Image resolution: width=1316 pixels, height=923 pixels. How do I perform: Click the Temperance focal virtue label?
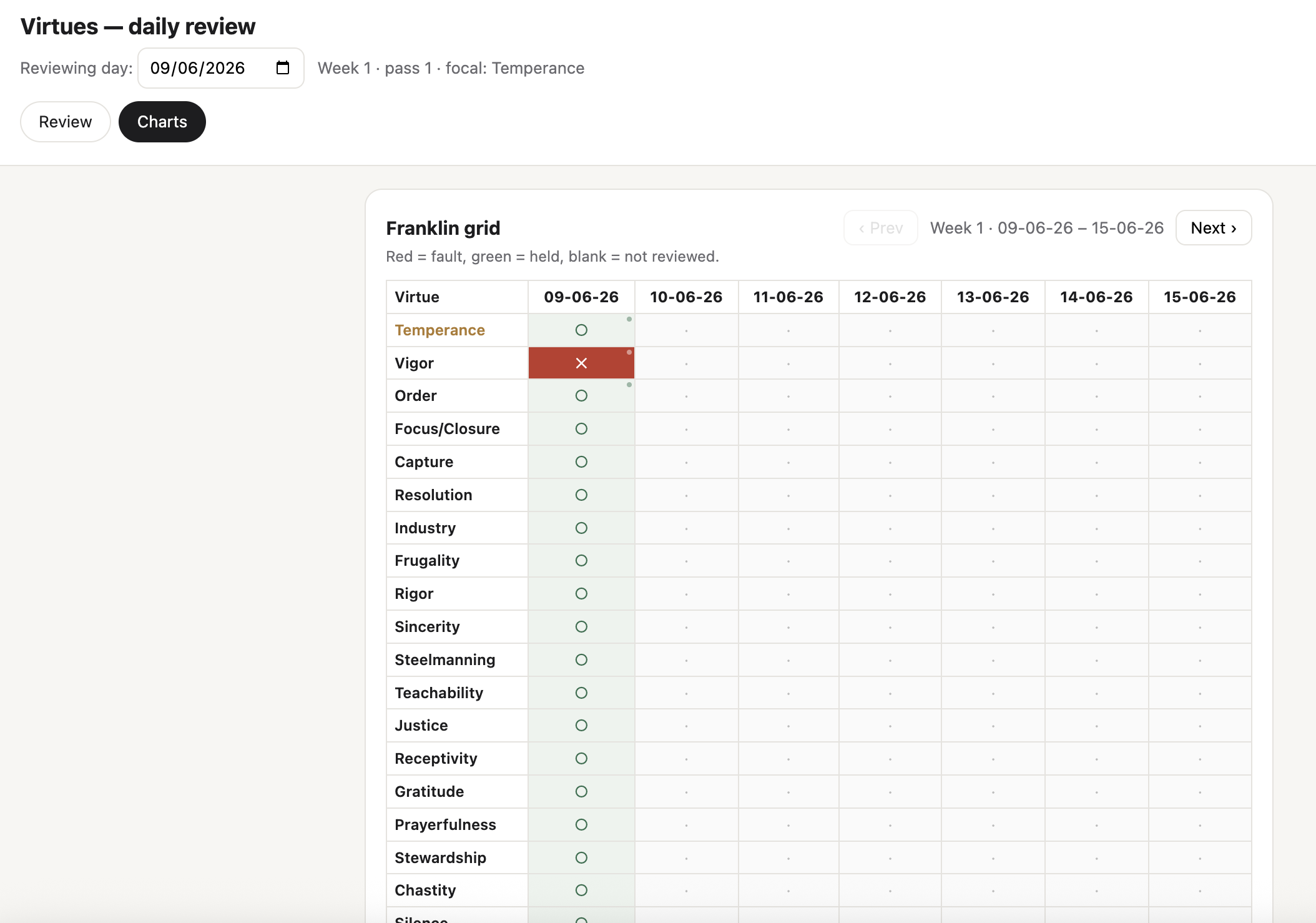click(x=439, y=330)
